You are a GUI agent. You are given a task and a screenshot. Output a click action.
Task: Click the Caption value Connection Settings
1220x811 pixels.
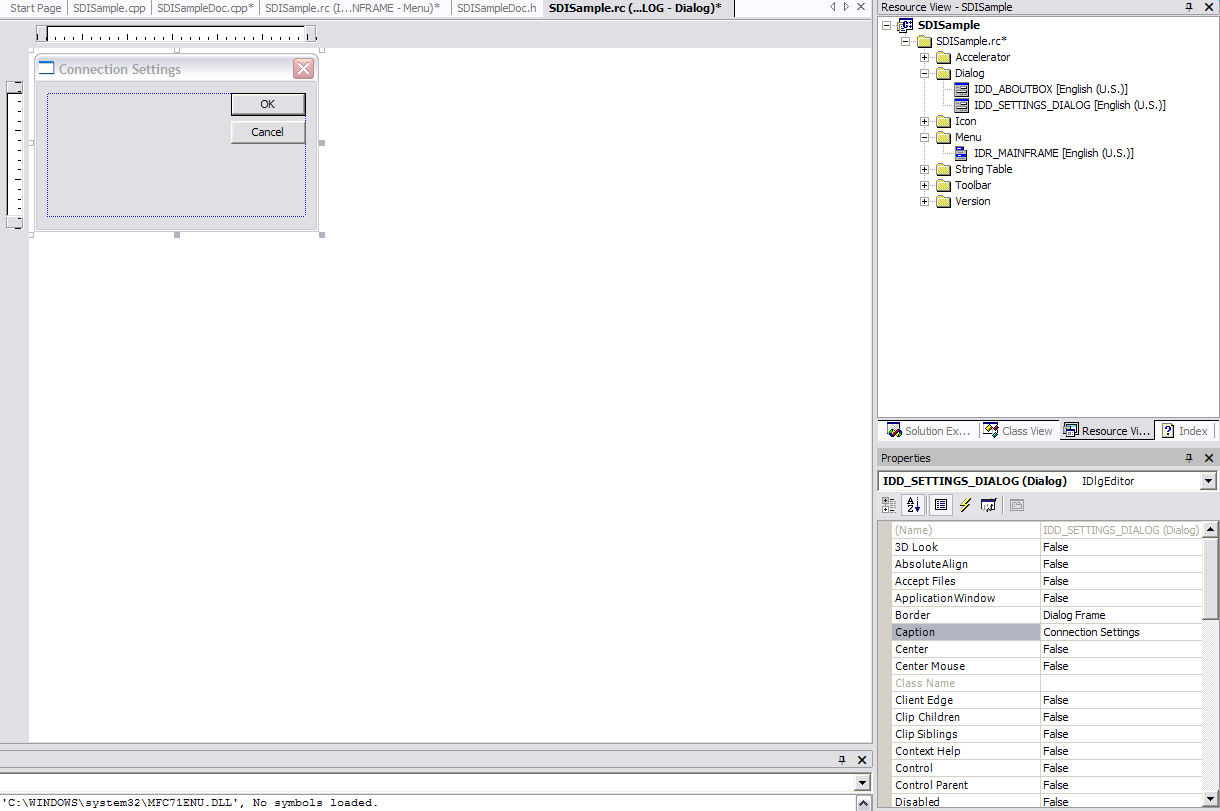[x=1121, y=632]
